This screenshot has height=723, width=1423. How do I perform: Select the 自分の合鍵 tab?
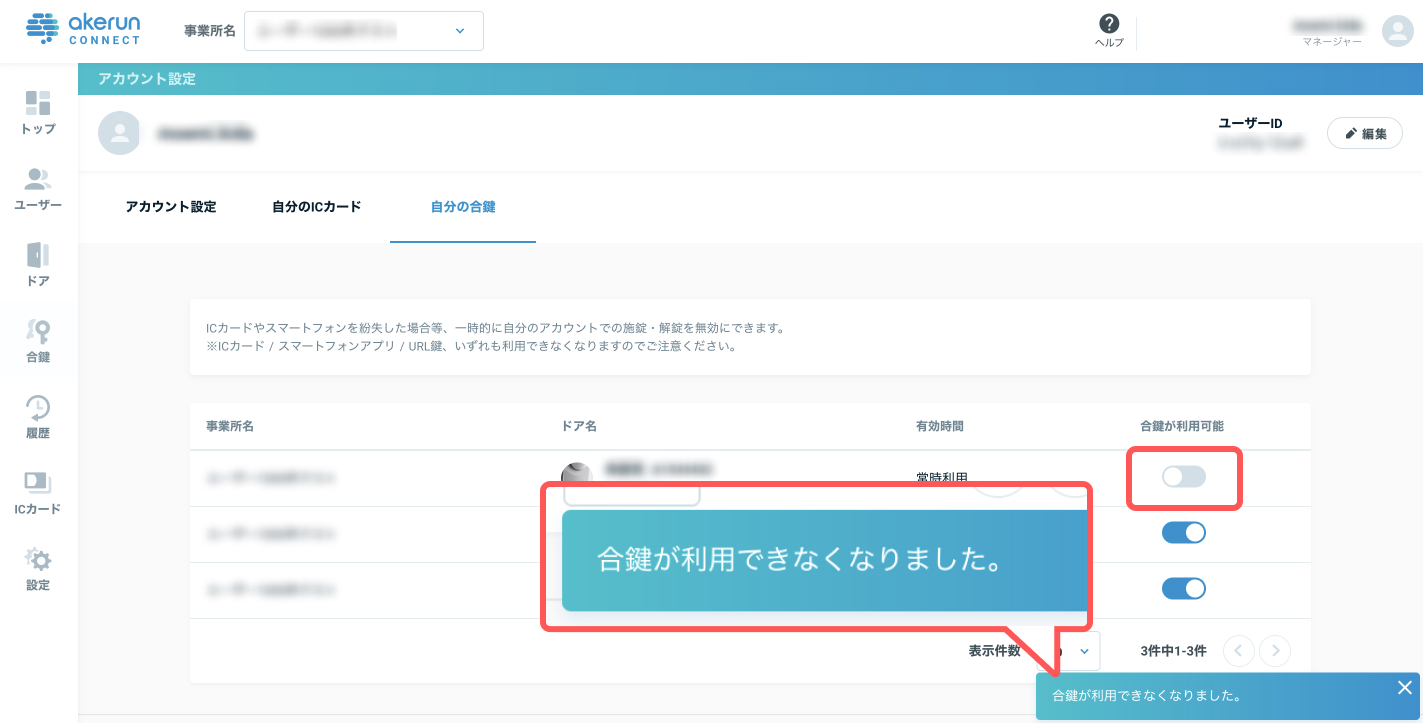[463, 207]
